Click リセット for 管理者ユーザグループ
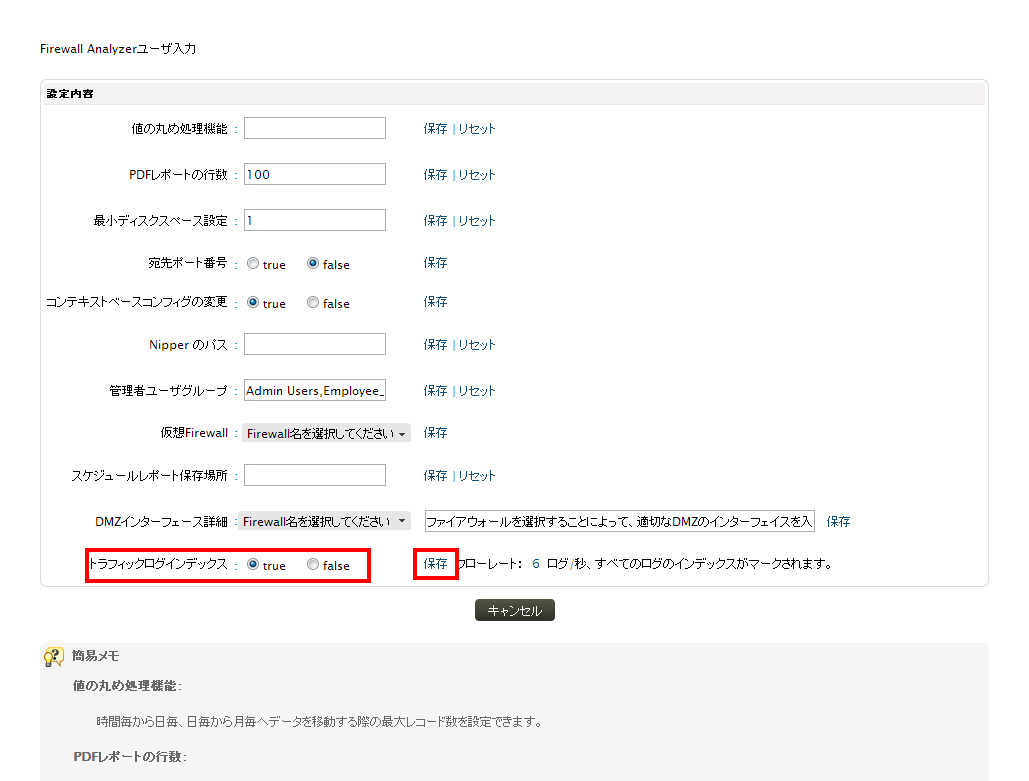The image size is (1029, 781). [476, 390]
